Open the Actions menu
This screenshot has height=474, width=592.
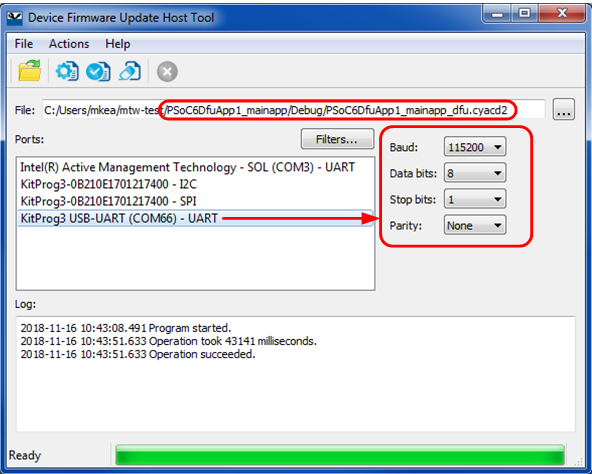coord(69,44)
